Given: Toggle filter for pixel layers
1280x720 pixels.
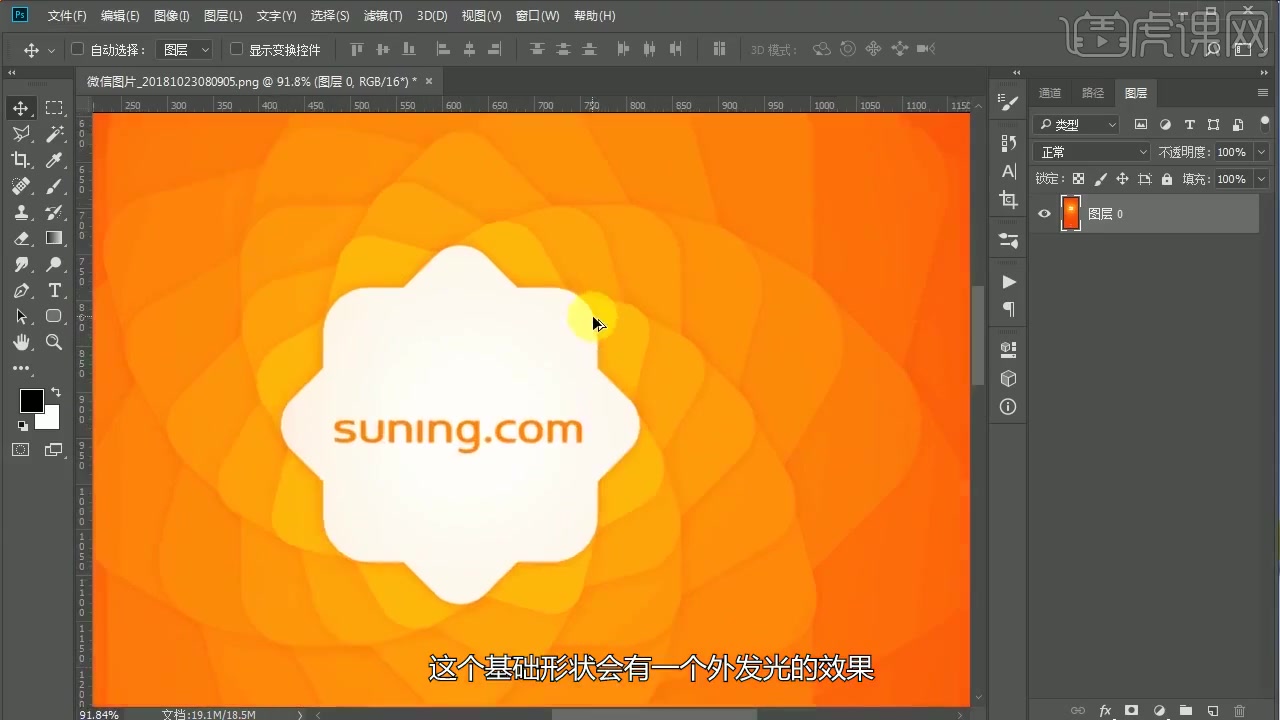Looking at the screenshot, I should pyautogui.click(x=1141, y=124).
